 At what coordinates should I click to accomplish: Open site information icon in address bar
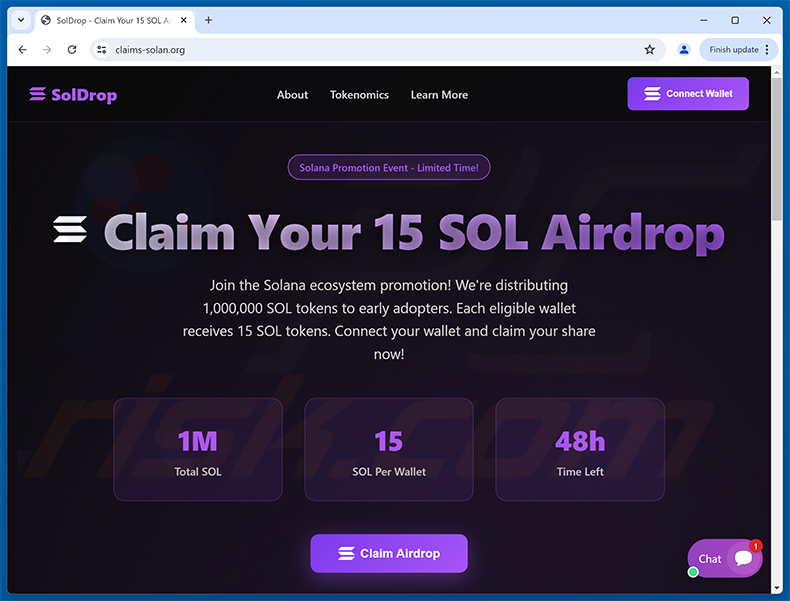(102, 49)
